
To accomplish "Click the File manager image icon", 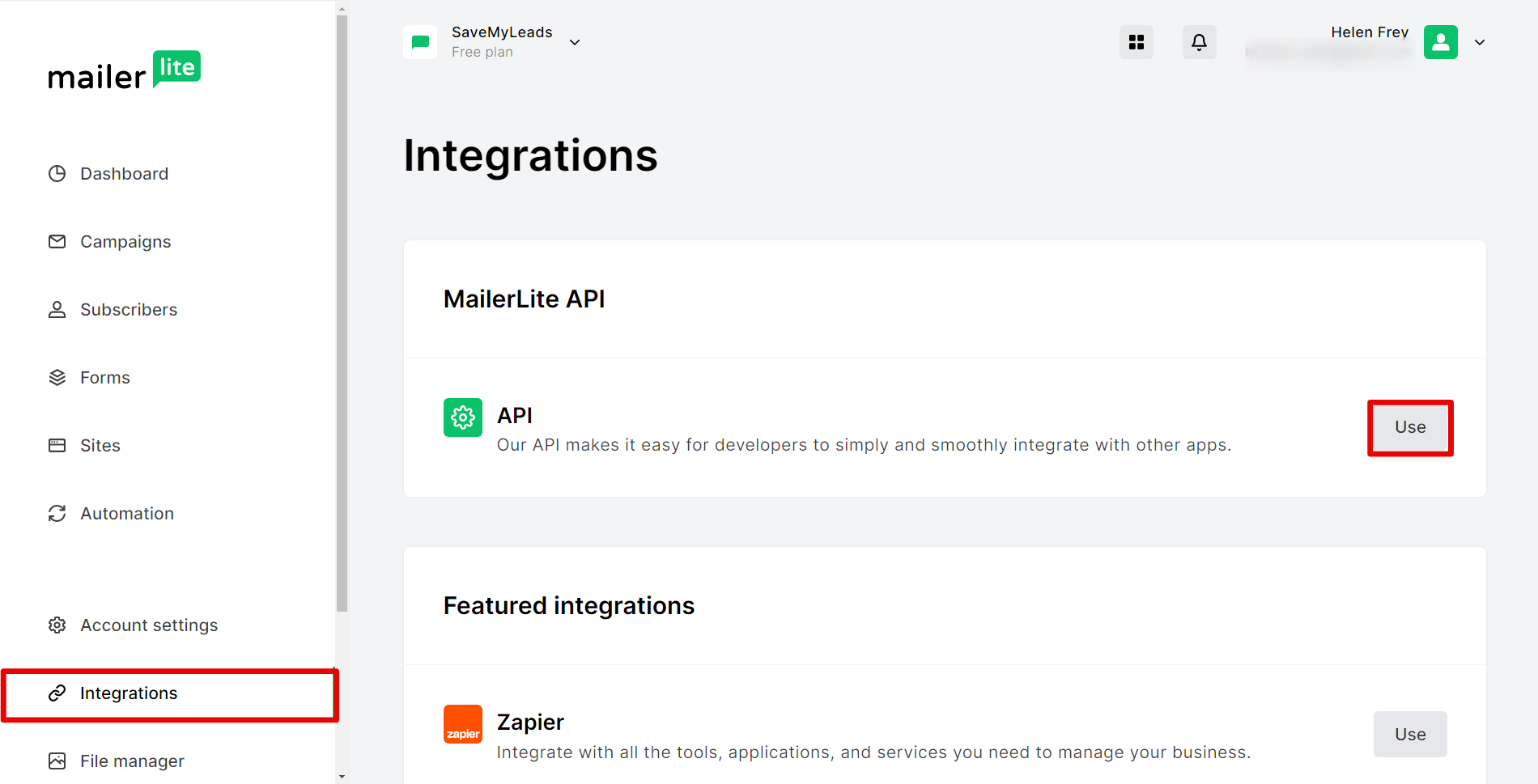I will pos(57,761).
